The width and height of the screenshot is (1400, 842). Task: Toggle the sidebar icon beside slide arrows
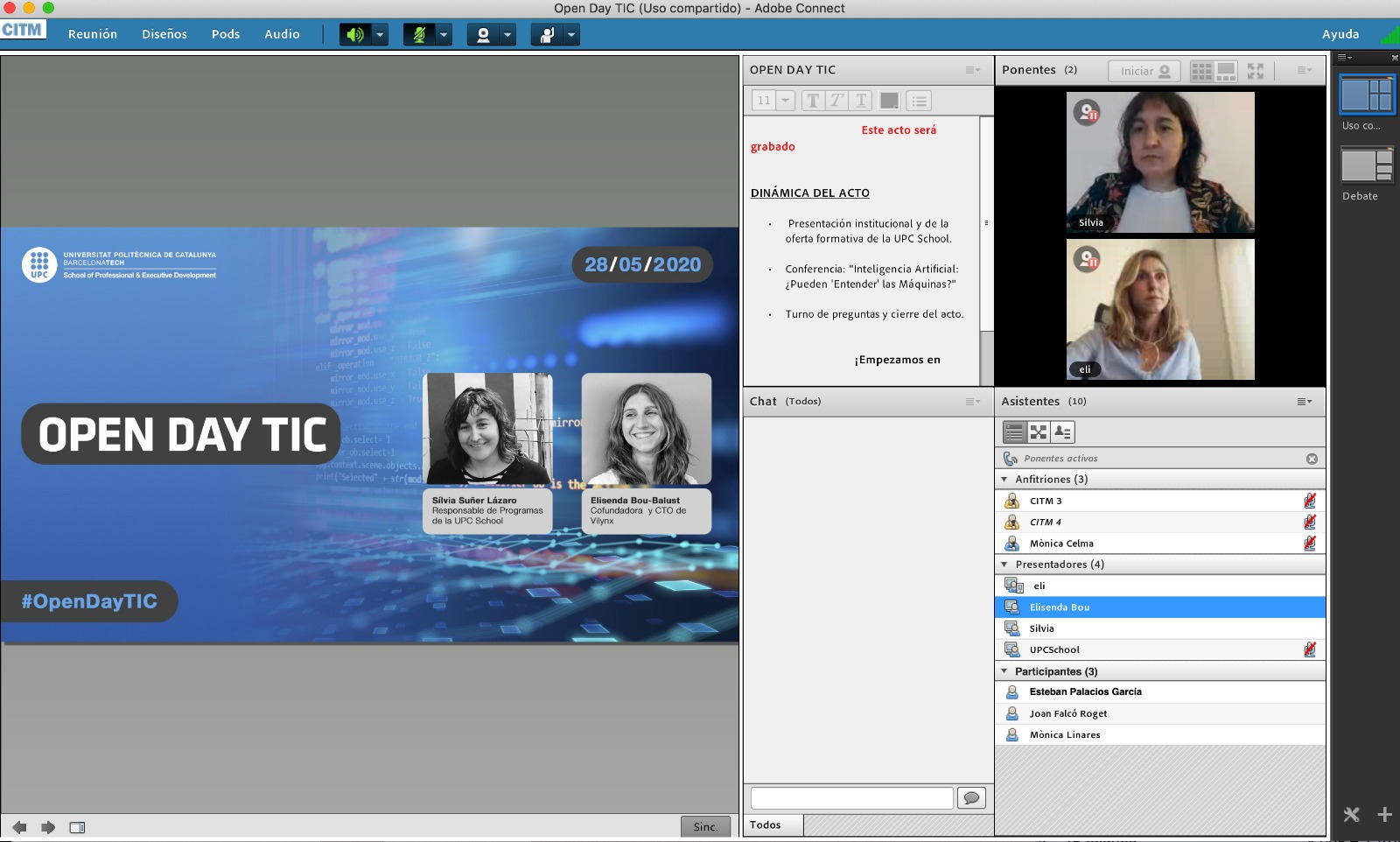77,827
